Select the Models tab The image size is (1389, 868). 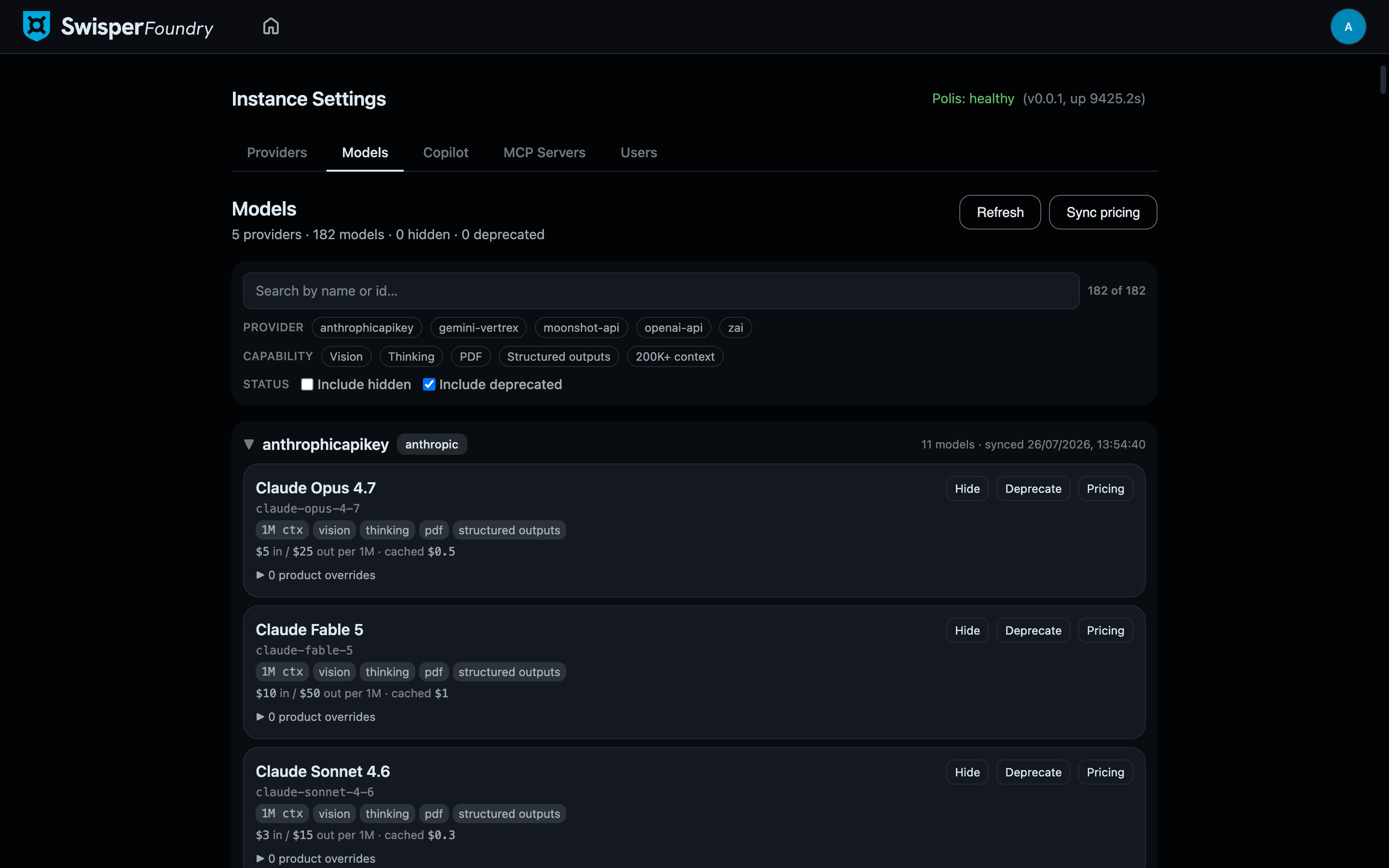[365, 153]
